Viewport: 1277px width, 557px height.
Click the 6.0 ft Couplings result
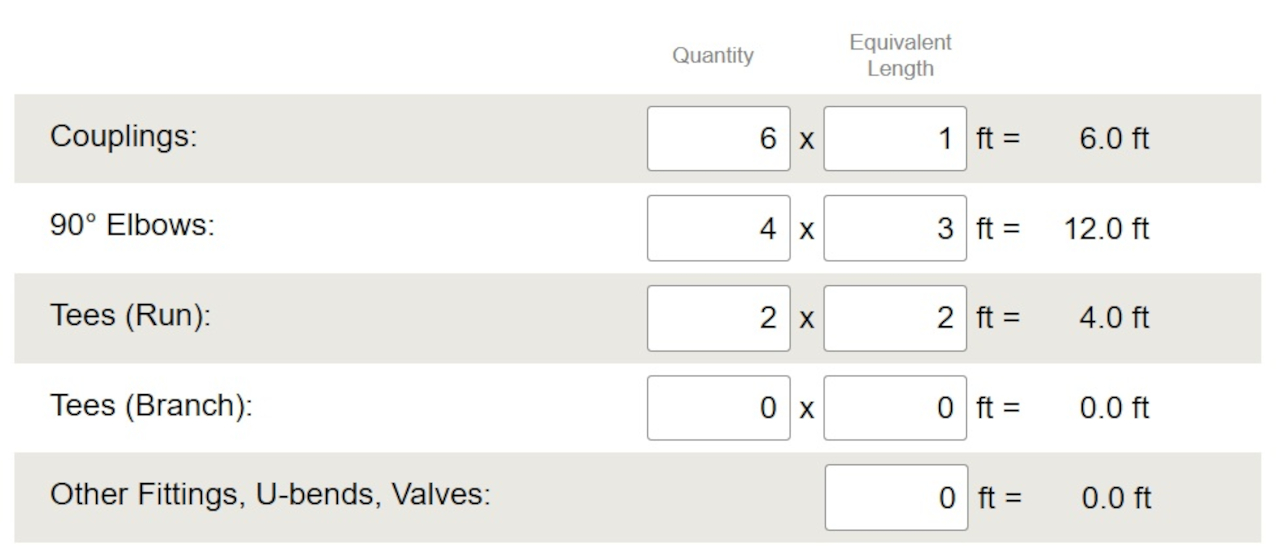[1114, 139]
